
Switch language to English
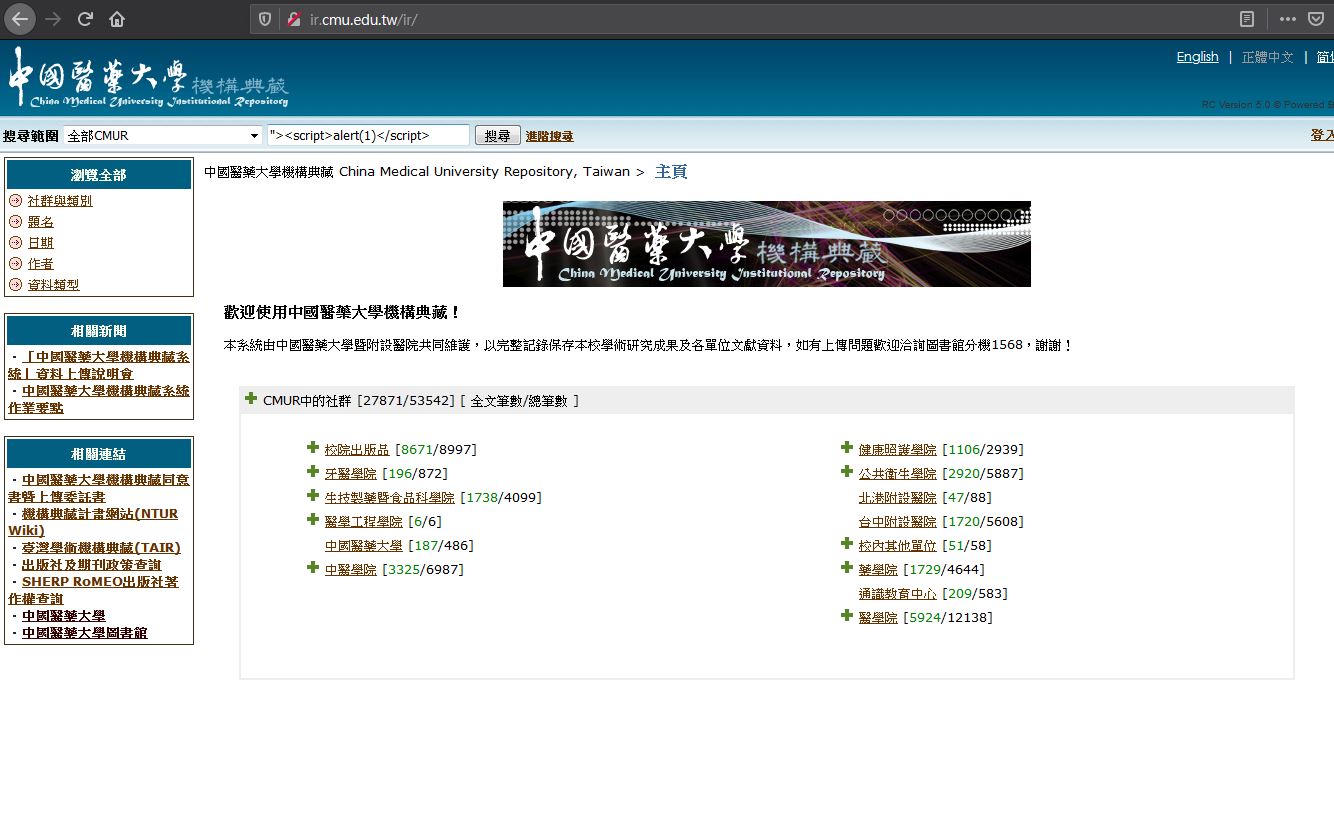[1197, 57]
